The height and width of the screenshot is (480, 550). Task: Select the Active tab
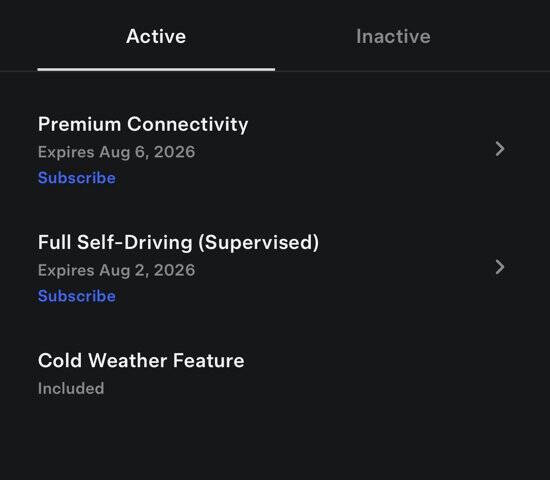[156, 36]
